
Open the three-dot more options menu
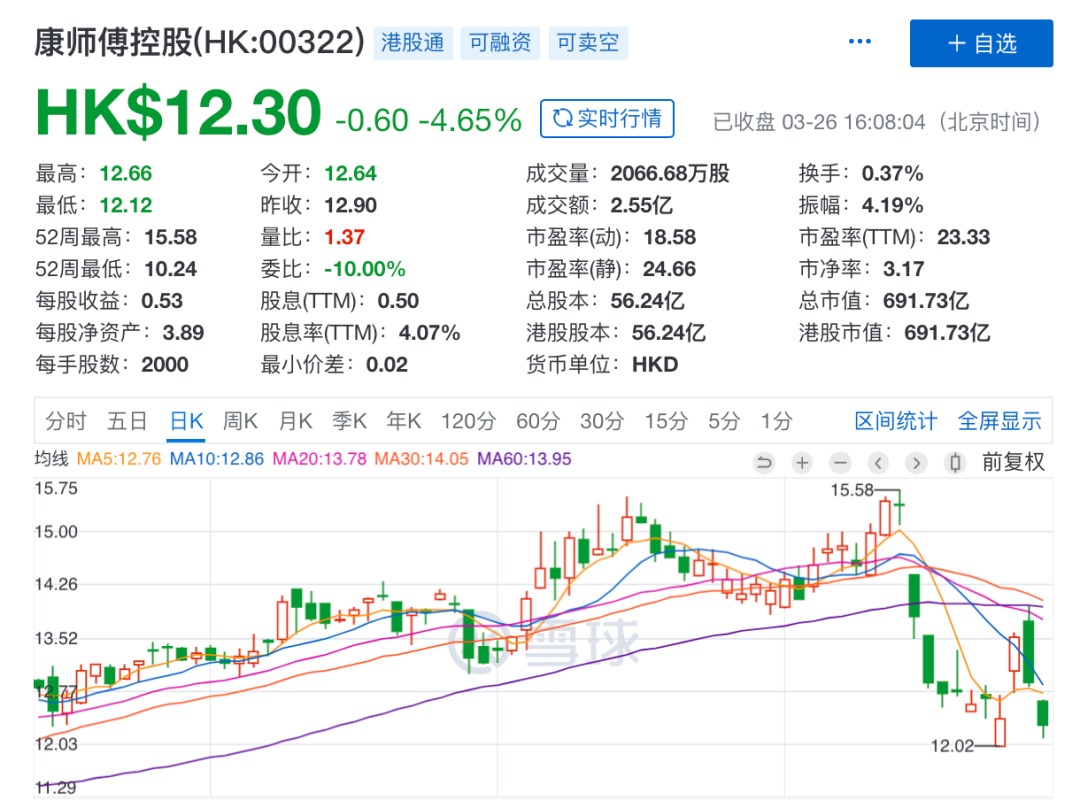(x=859, y=42)
